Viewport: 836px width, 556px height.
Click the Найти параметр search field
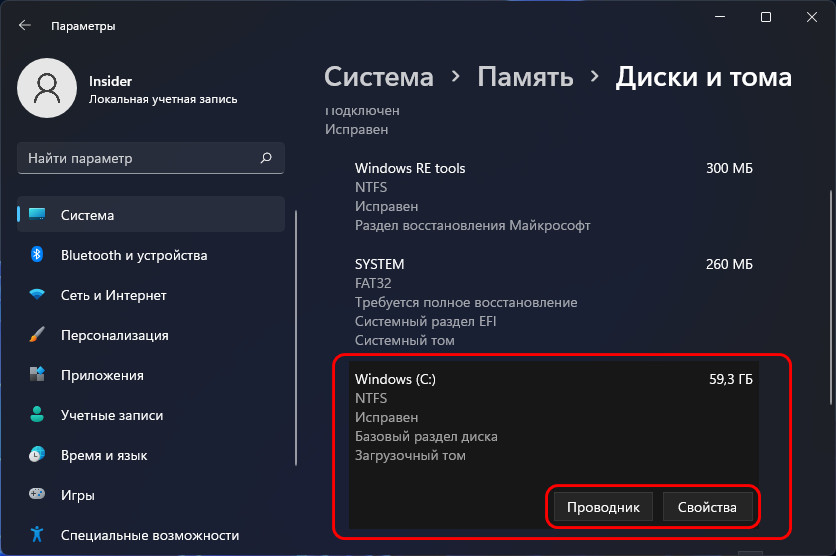[140, 158]
